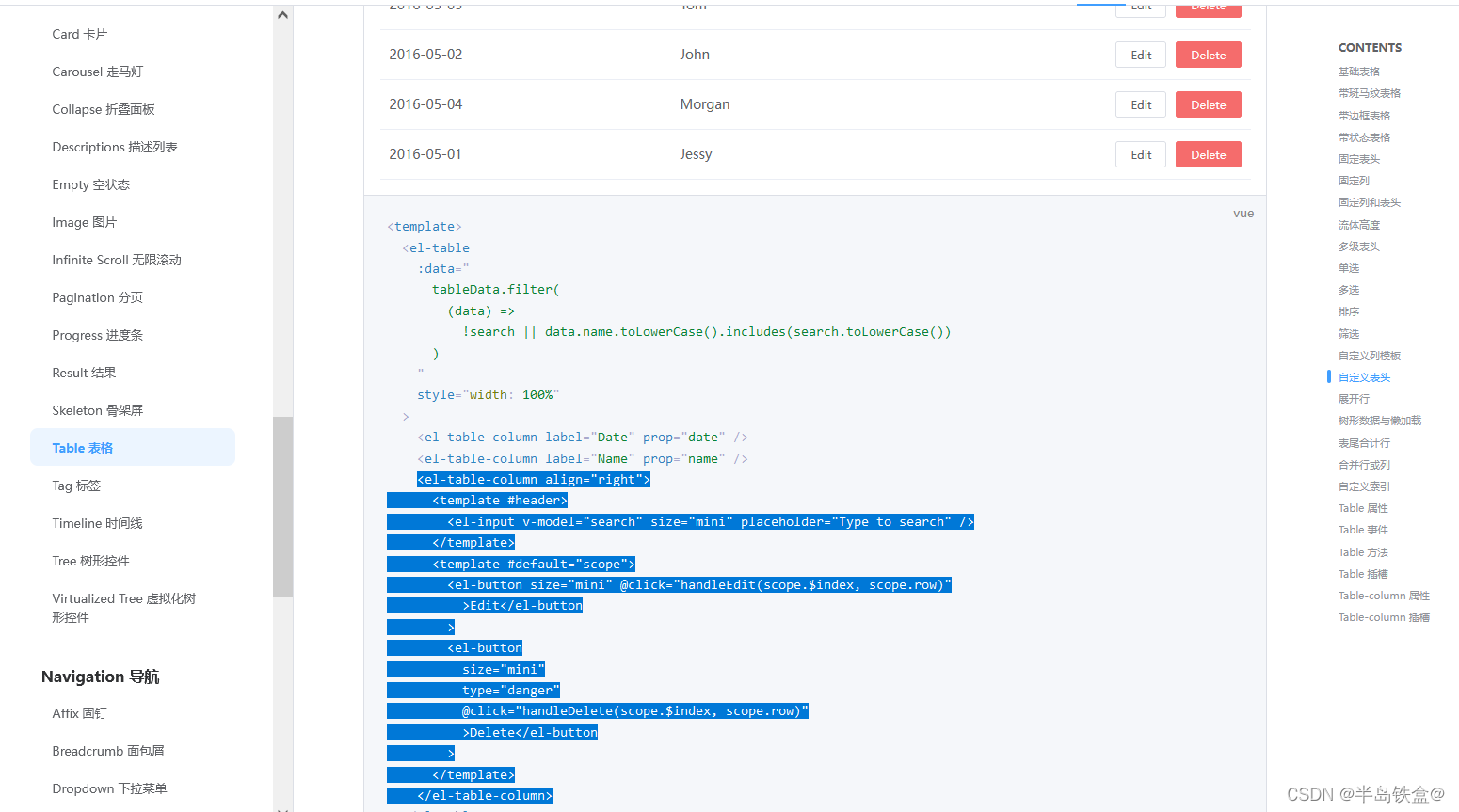Screen dimensions: 1459x812
Task: Delete the Jessy row
Action: click(x=1208, y=154)
